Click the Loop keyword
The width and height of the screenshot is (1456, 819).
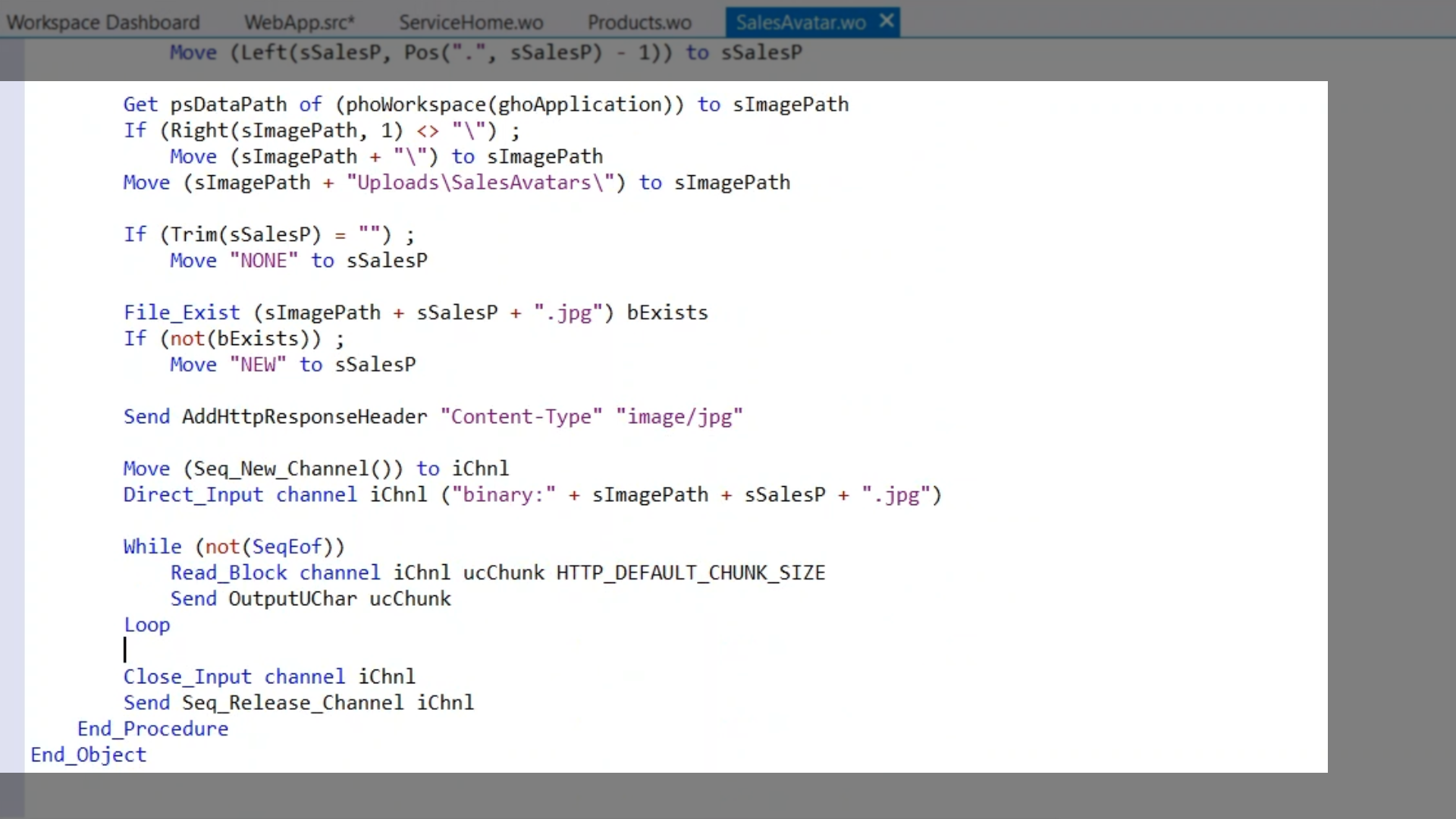147,625
